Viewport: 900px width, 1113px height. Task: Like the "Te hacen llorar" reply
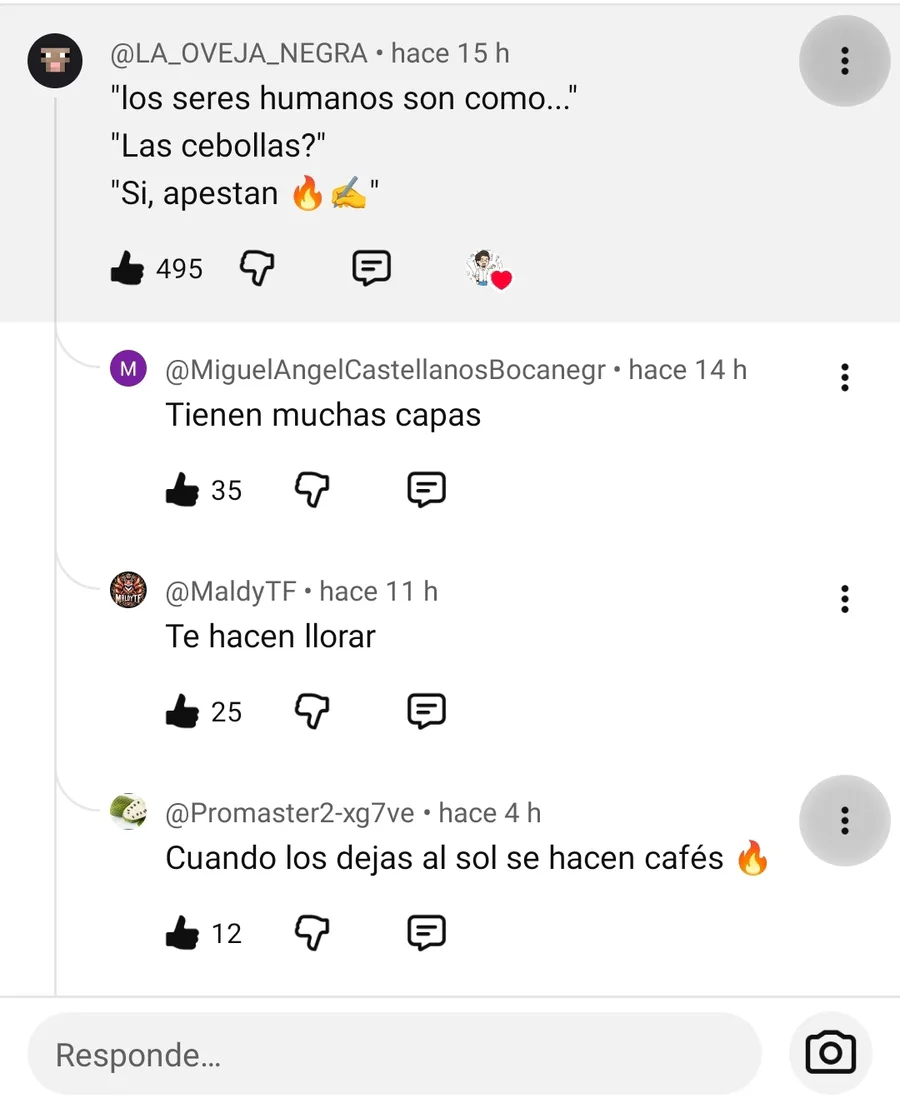182,712
